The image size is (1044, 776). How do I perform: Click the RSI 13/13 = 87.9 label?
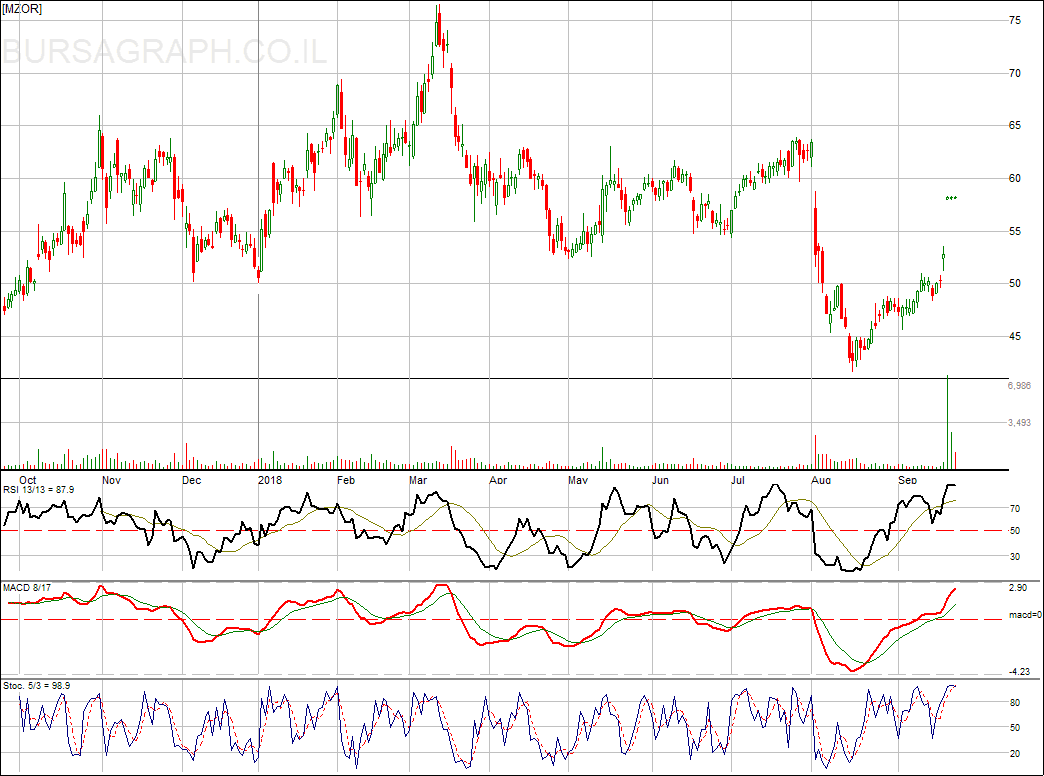pos(39,490)
